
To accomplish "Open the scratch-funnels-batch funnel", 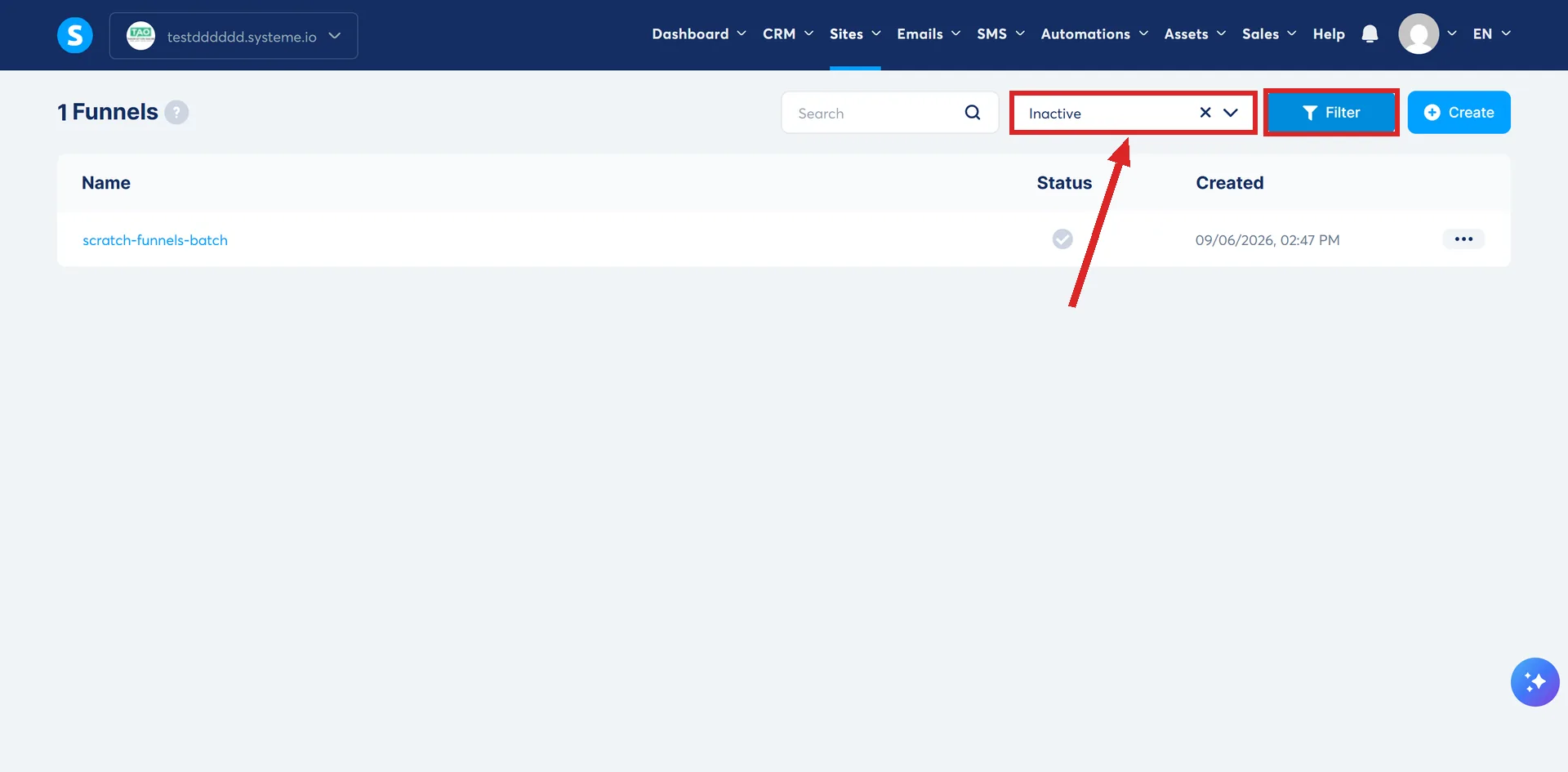I will pyautogui.click(x=155, y=240).
